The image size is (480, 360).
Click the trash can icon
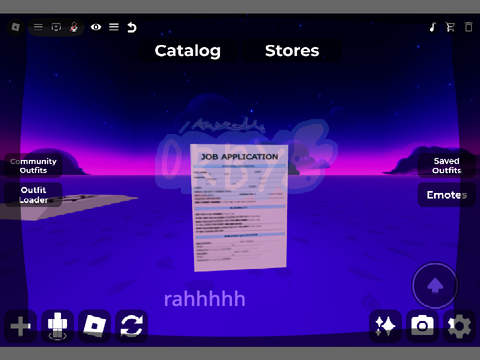coord(469,27)
